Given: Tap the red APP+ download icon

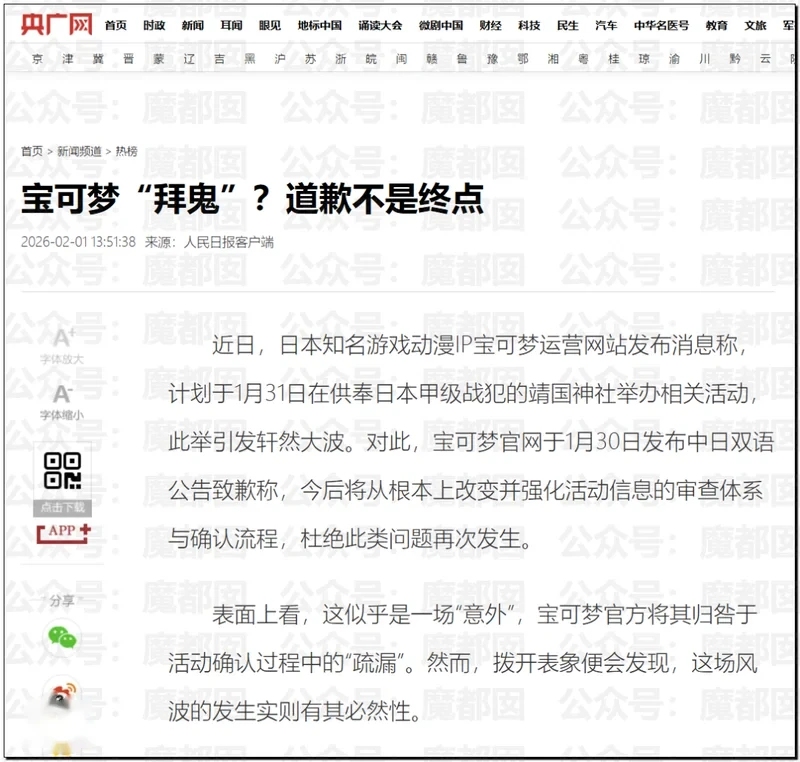Looking at the screenshot, I should pyautogui.click(x=63, y=532).
